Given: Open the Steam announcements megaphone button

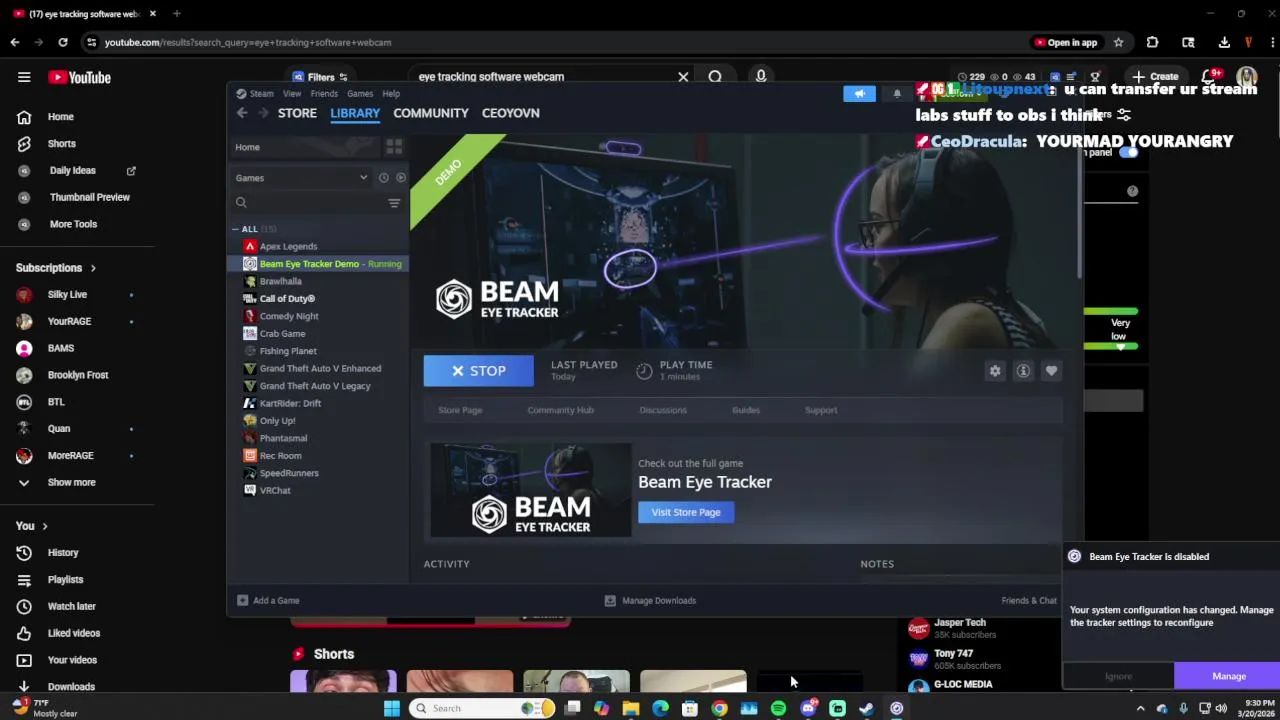Looking at the screenshot, I should point(859,93).
